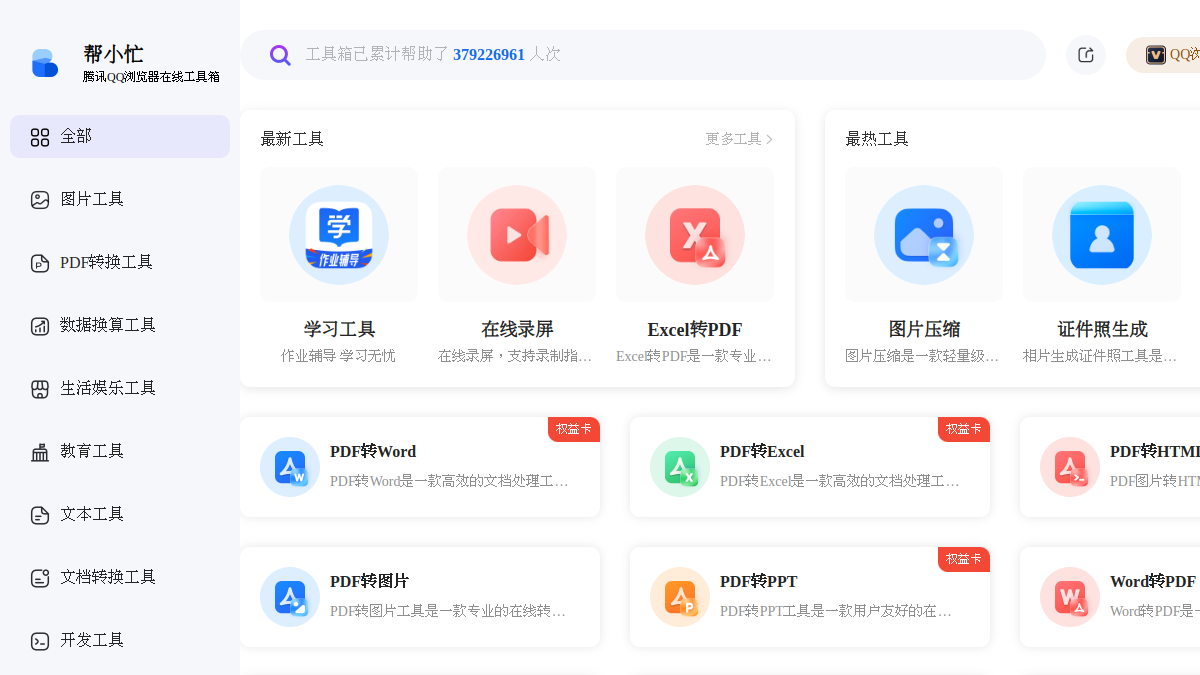Image resolution: width=1200 pixels, height=675 pixels.
Task: Click 权益卡 badge on PDF转Word card
Action: point(574,429)
